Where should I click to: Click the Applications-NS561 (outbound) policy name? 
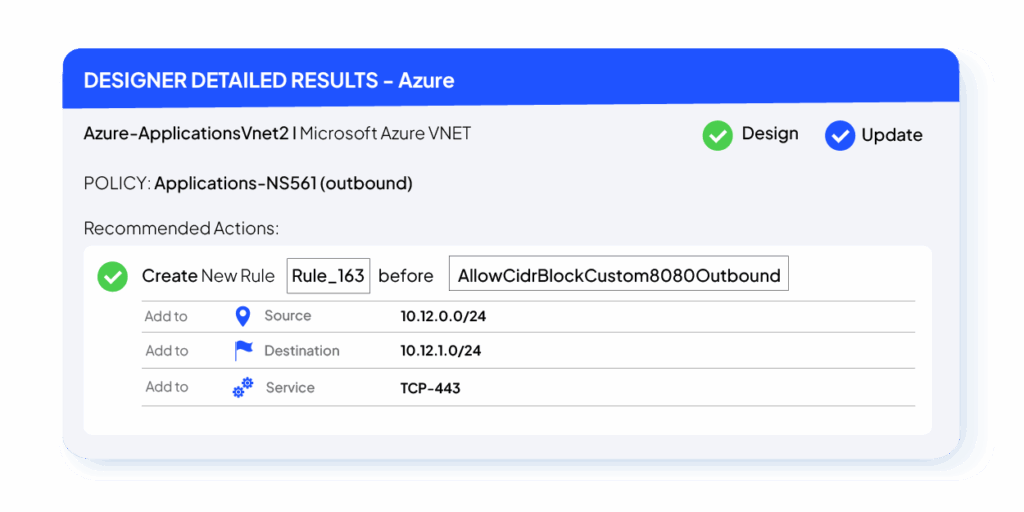click(x=283, y=183)
